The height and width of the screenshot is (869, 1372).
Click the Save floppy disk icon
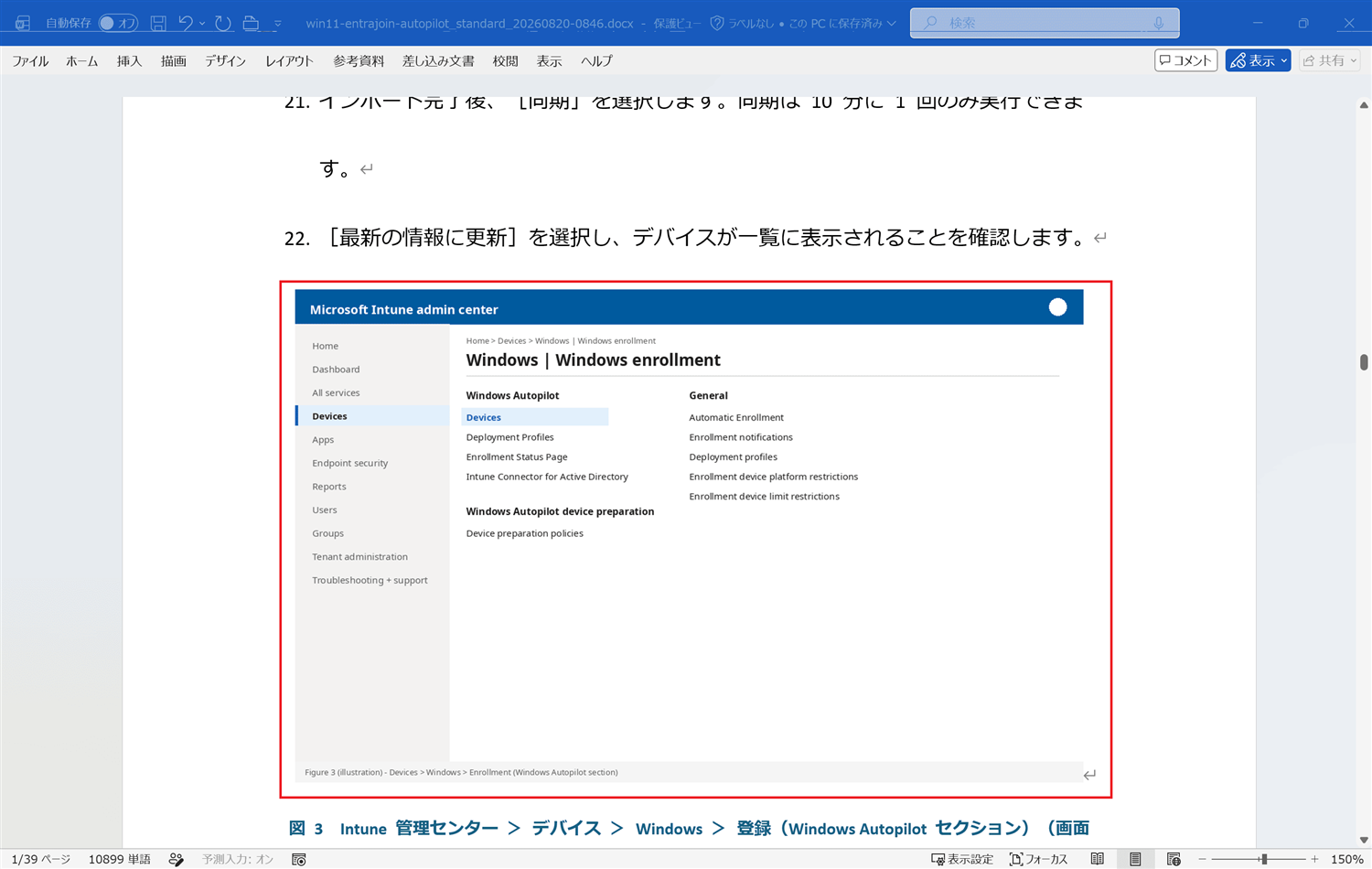point(158,23)
